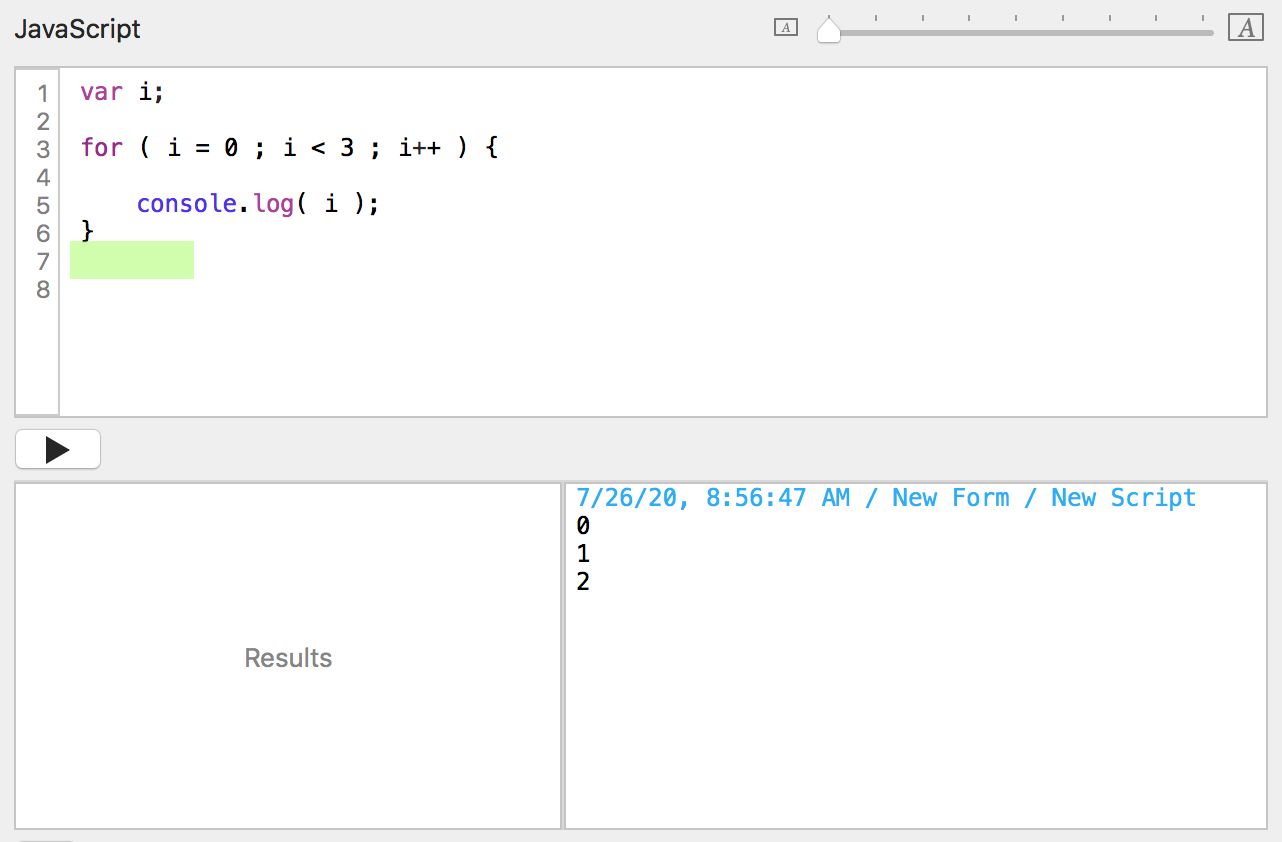Screen dimensions: 1282x842
Task: Click the console output value 0
Action: click(x=583, y=526)
